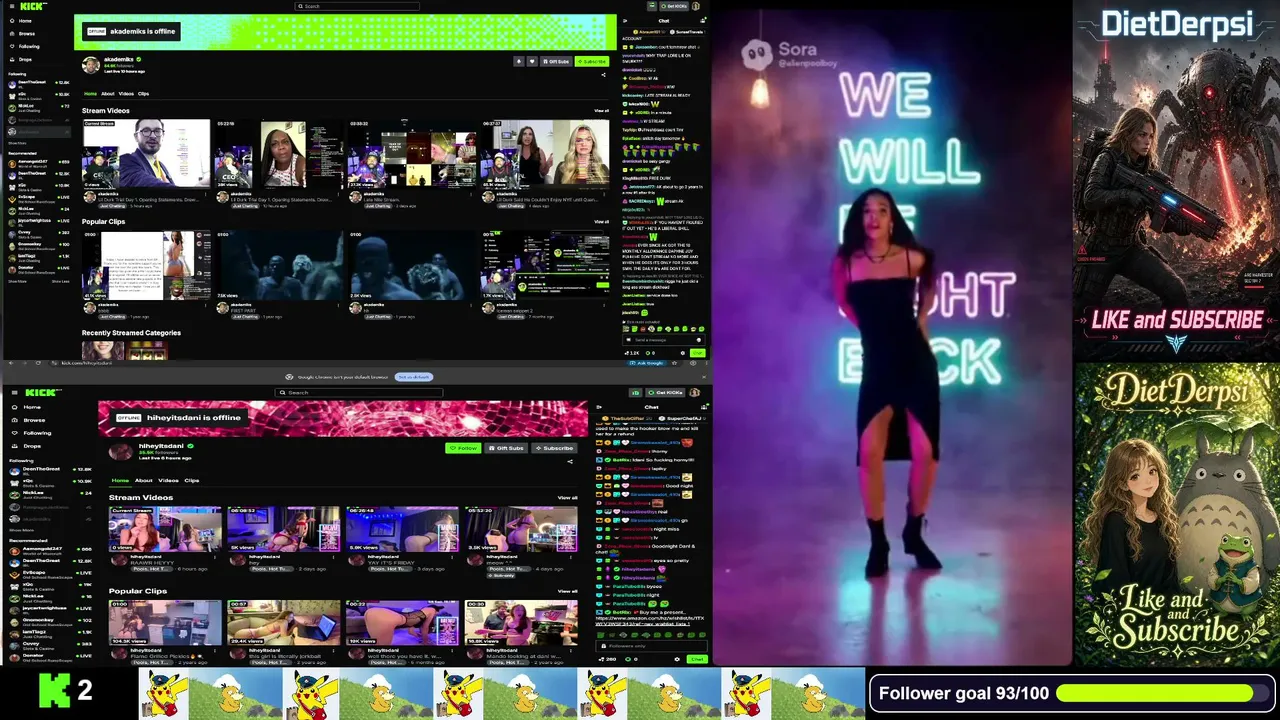Collapse recommended list with Show Less
Screen dimensions: 1280x720
[61, 281]
